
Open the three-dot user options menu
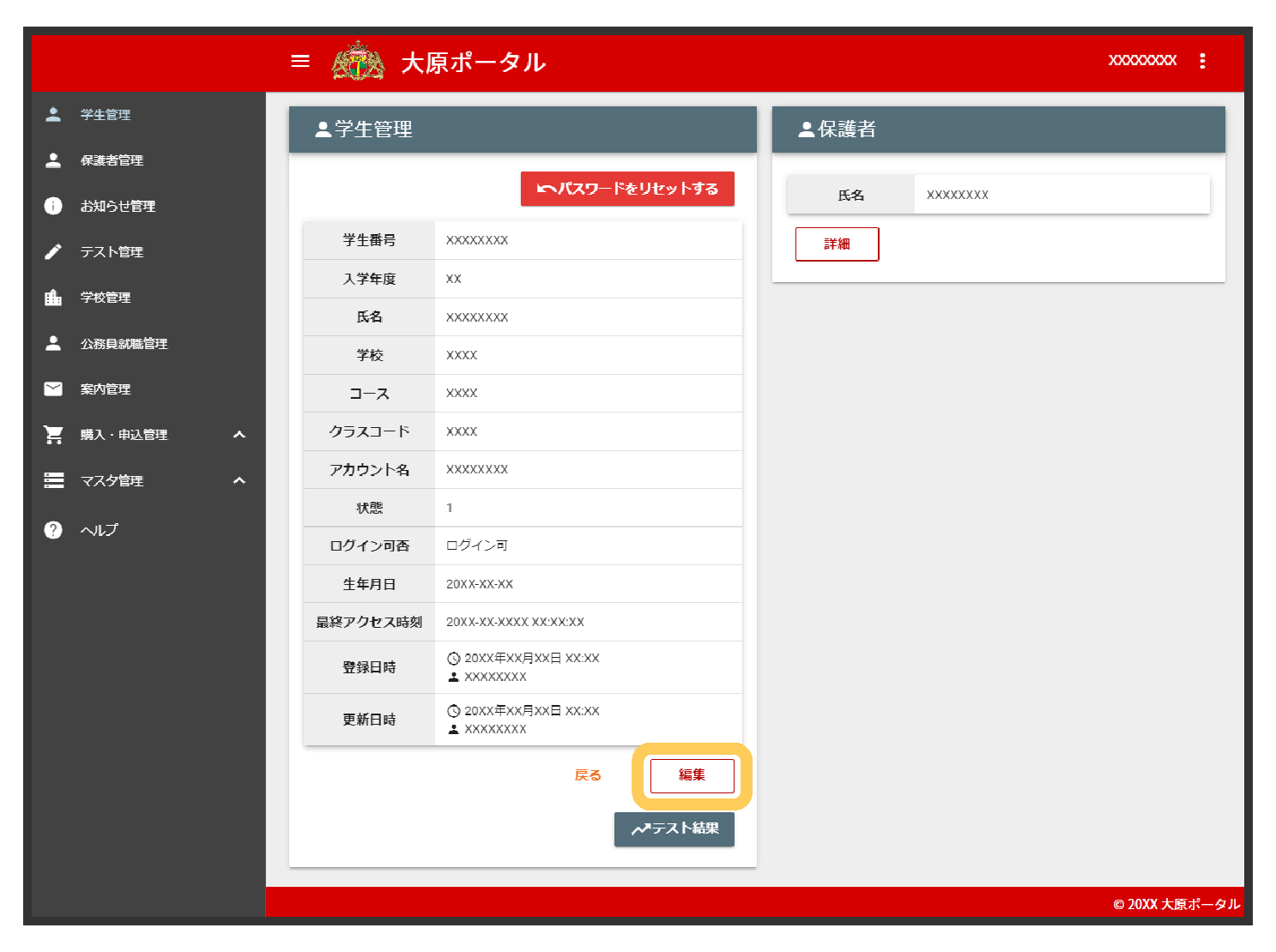1202,61
